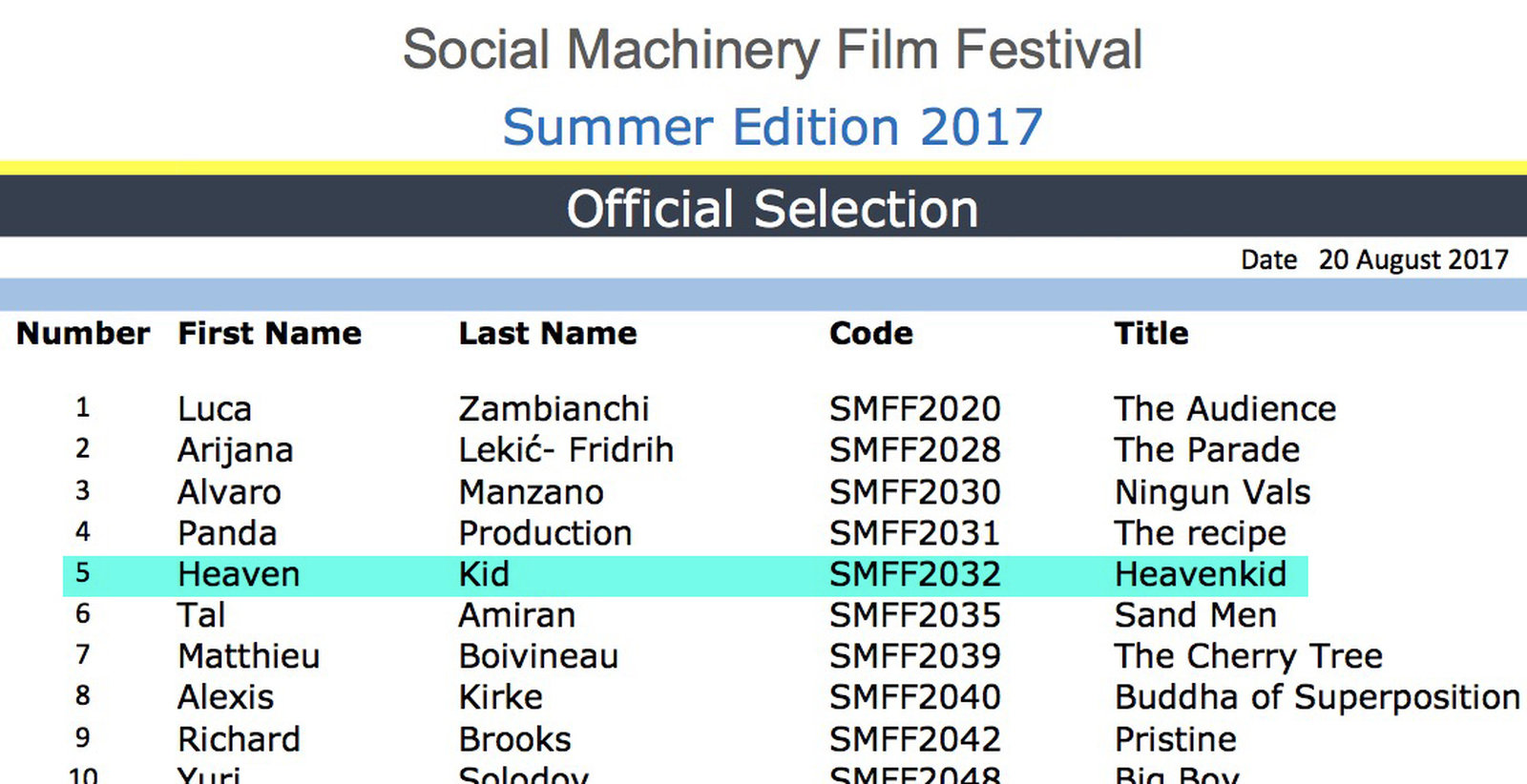Screen dimensions: 1527x784
Task: Click the 'Social Machinery Film Festival' title
Action: [x=772, y=50]
